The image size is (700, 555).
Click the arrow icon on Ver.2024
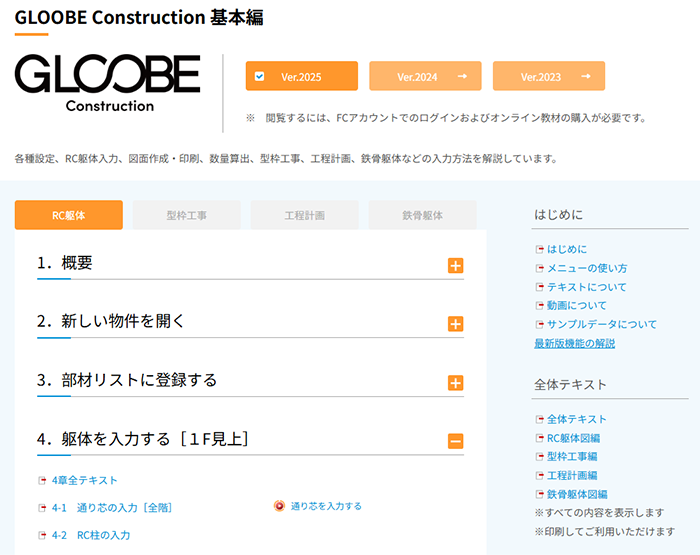[462, 76]
